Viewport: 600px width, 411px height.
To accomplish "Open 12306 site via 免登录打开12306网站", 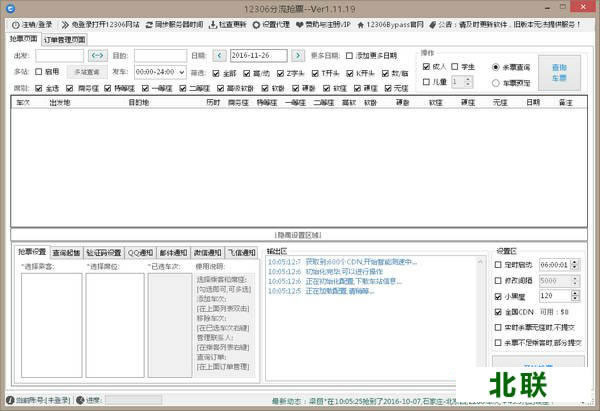I will 65,24.
